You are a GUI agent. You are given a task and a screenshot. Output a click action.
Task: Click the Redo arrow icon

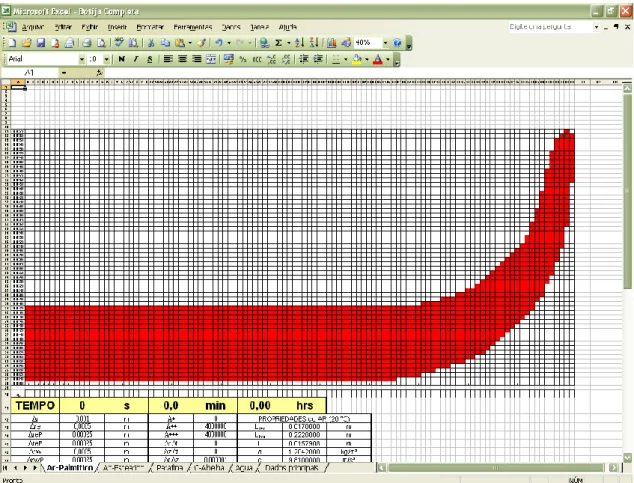pos(240,43)
